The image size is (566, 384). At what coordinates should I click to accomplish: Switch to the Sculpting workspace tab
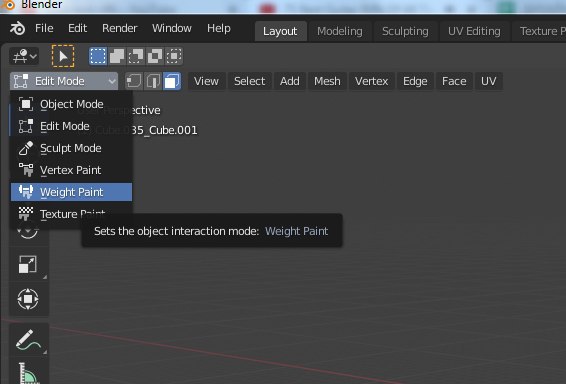coord(405,31)
